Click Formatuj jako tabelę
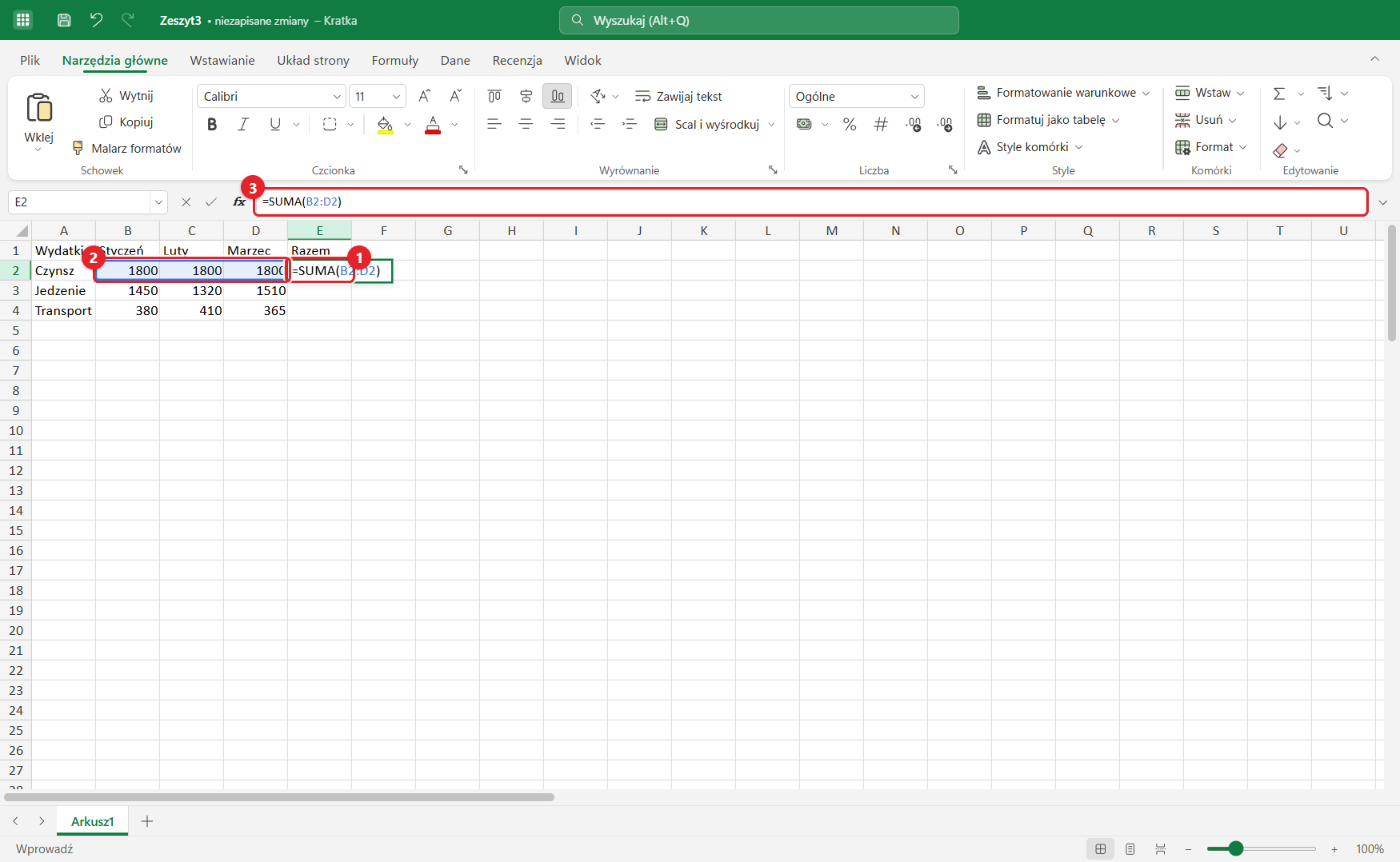 [x=1048, y=120]
